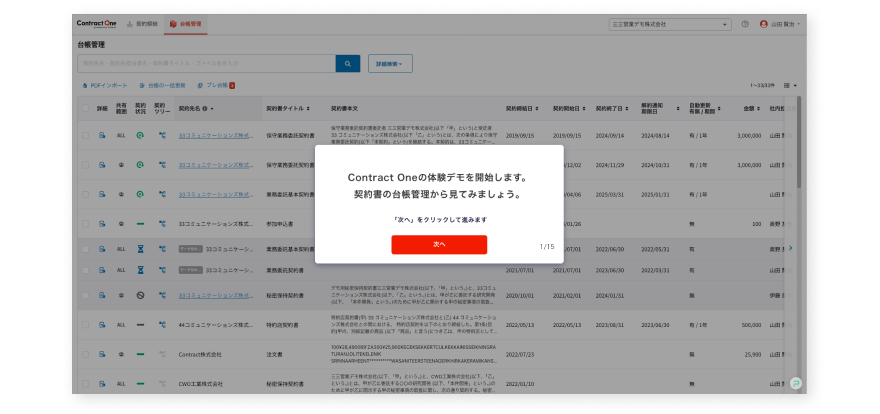This screenshot has width=880, height=414.
Task: Sort by 契約締結日 column
Action: click(x=522, y=108)
